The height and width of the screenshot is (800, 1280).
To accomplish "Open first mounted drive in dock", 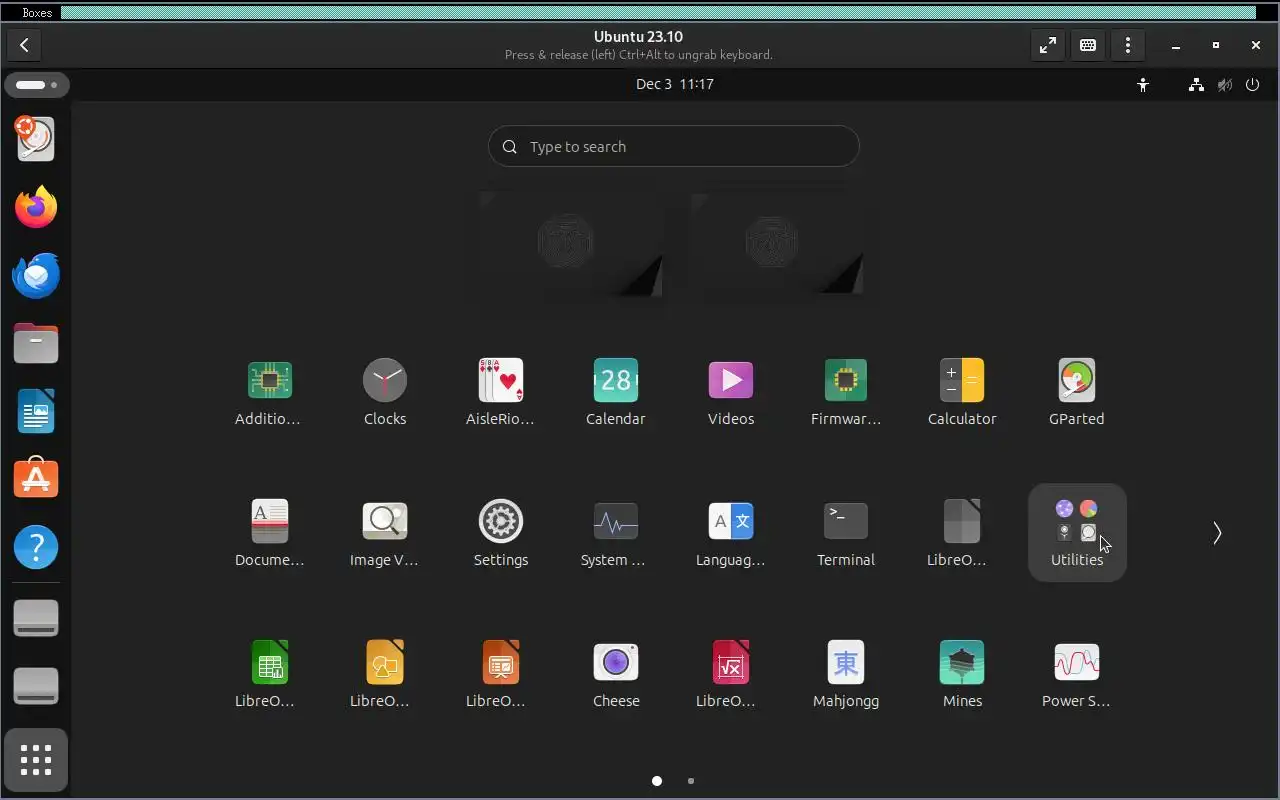I will pyautogui.click(x=36, y=618).
